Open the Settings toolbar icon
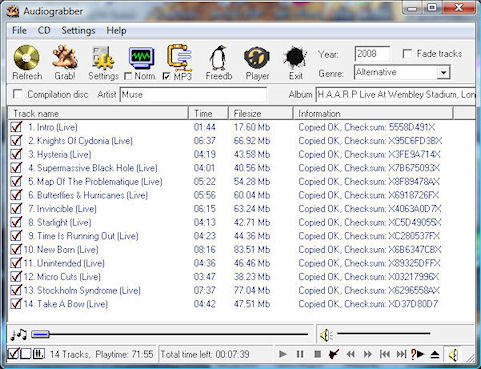 [x=103, y=58]
